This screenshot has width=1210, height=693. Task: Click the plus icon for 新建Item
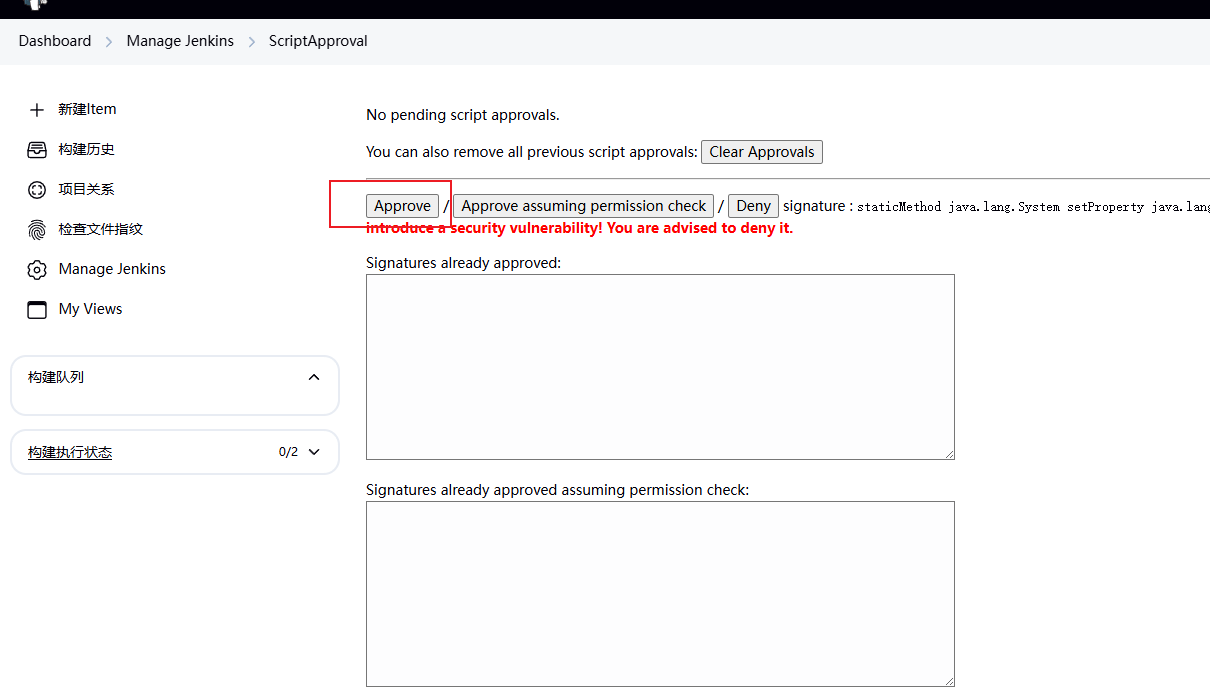click(37, 110)
